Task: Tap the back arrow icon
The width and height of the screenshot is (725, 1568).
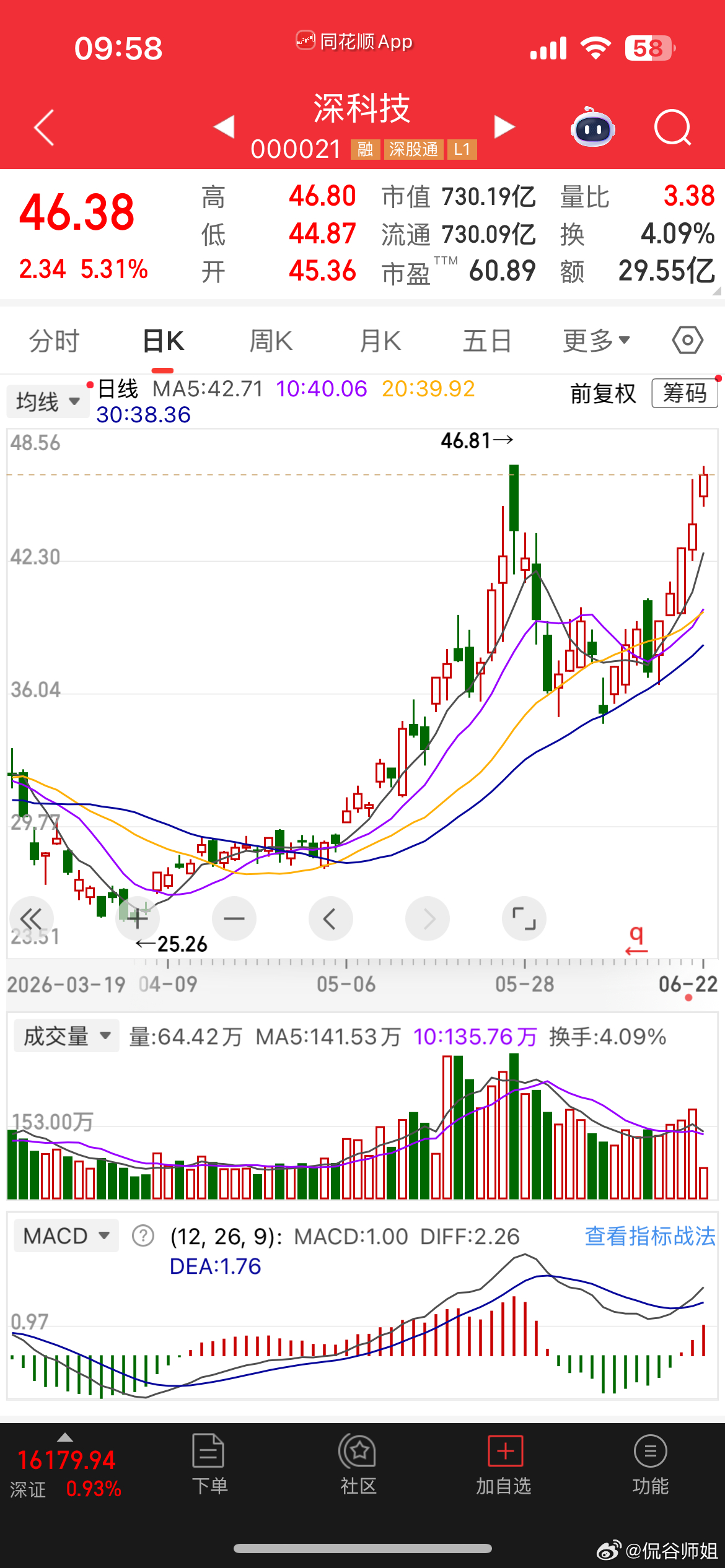Action: coord(45,128)
